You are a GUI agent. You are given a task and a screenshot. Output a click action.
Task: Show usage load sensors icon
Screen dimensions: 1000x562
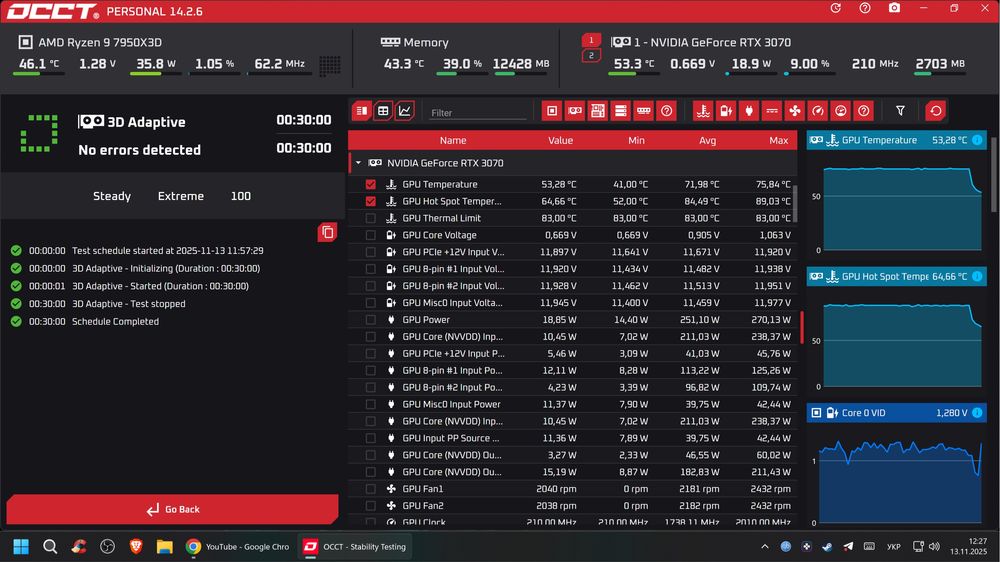841,111
